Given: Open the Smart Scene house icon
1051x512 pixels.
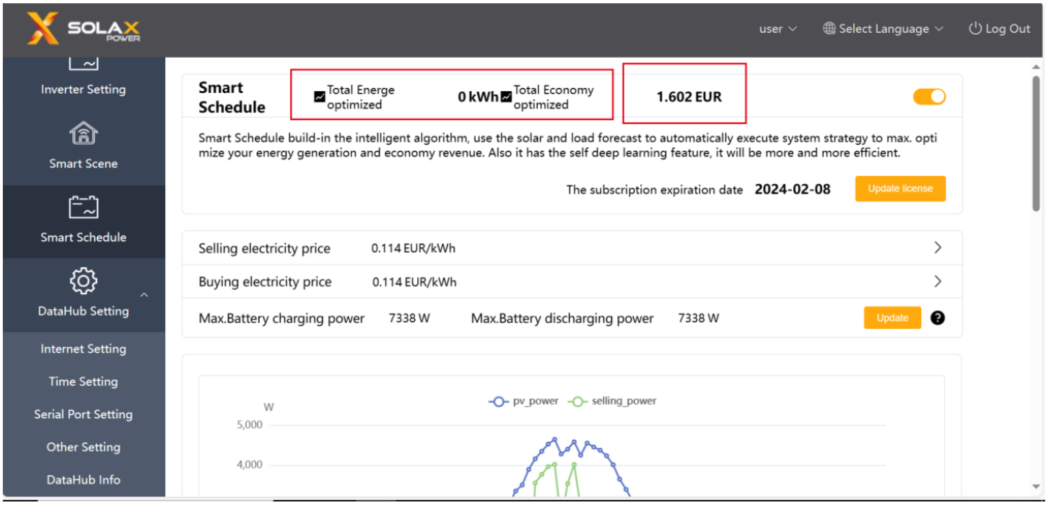Looking at the screenshot, I should pyautogui.click(x=83, y=133).
